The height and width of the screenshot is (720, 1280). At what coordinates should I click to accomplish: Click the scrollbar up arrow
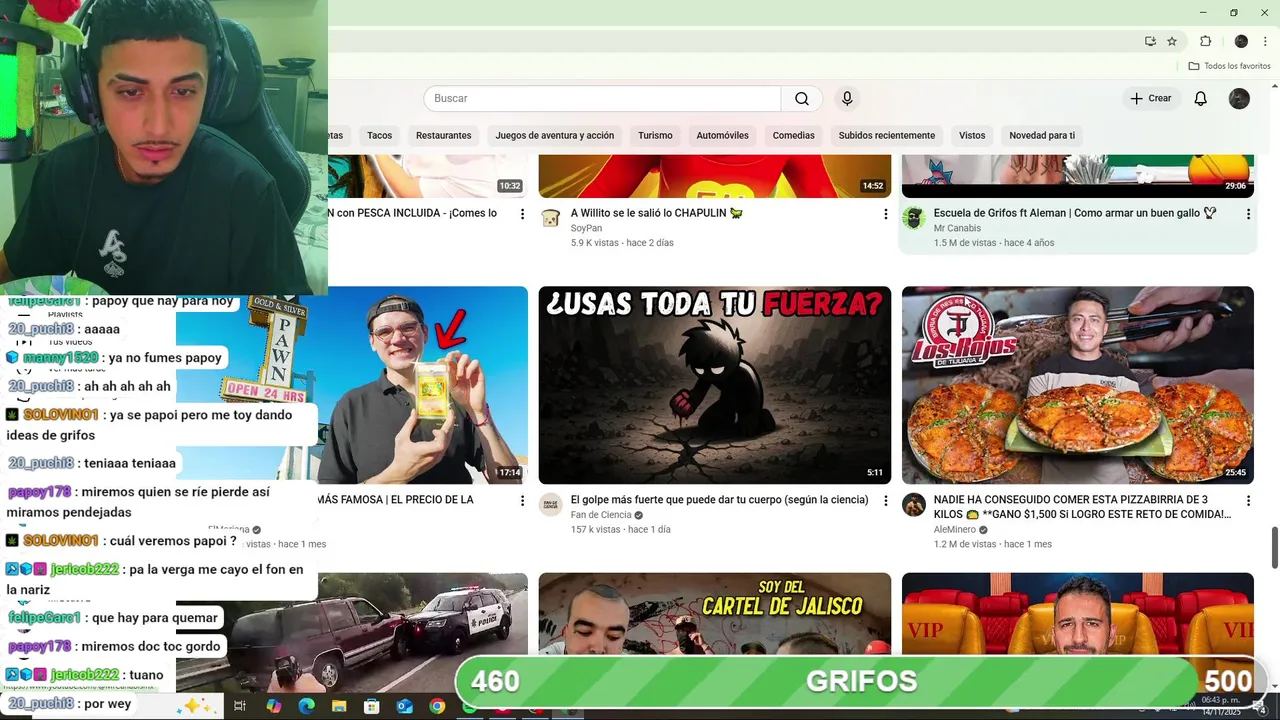tap(1274, 86)
